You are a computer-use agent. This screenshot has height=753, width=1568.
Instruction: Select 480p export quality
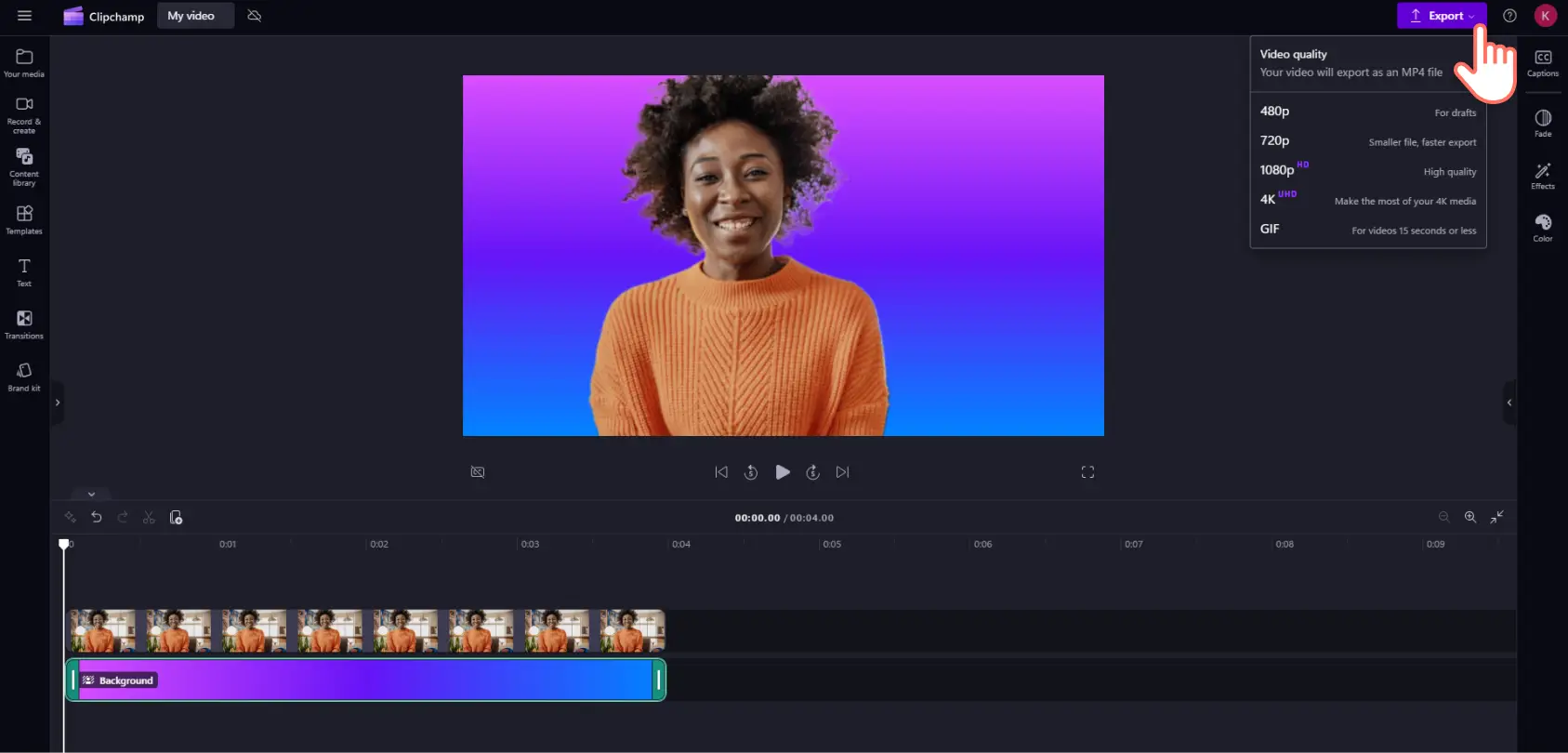(x=1368, y=112)
